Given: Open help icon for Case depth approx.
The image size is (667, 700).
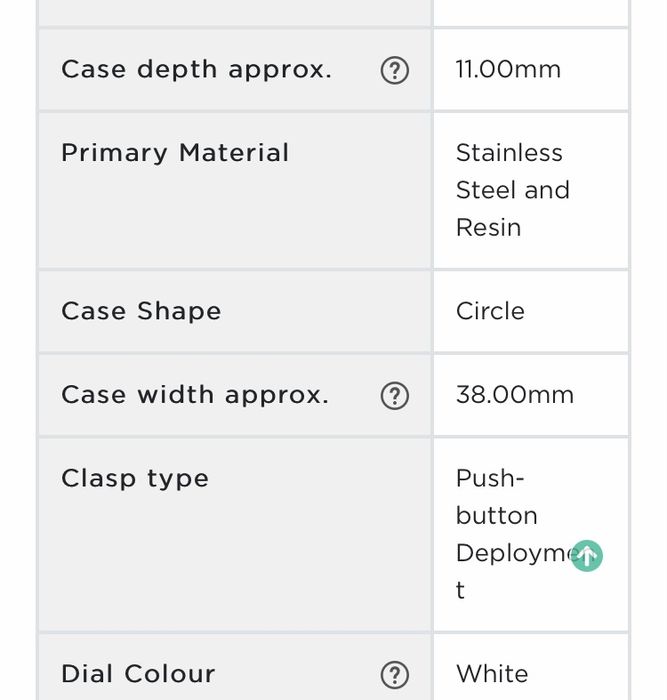Looking at the screenshot, I should 395,70.
